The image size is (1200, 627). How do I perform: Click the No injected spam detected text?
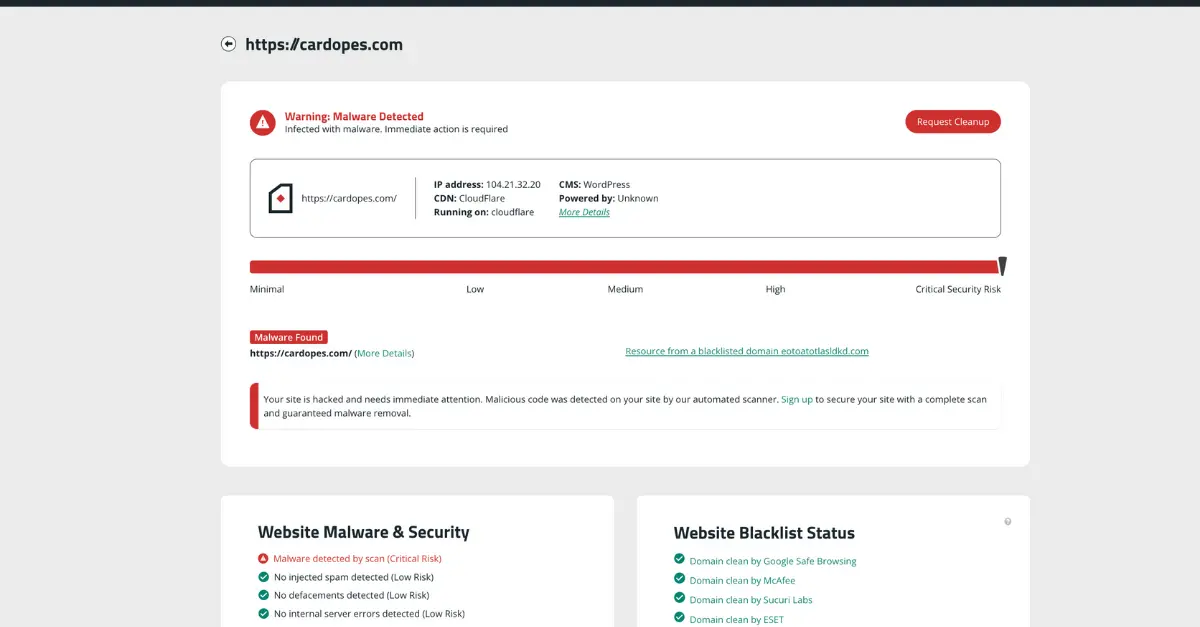354,577
